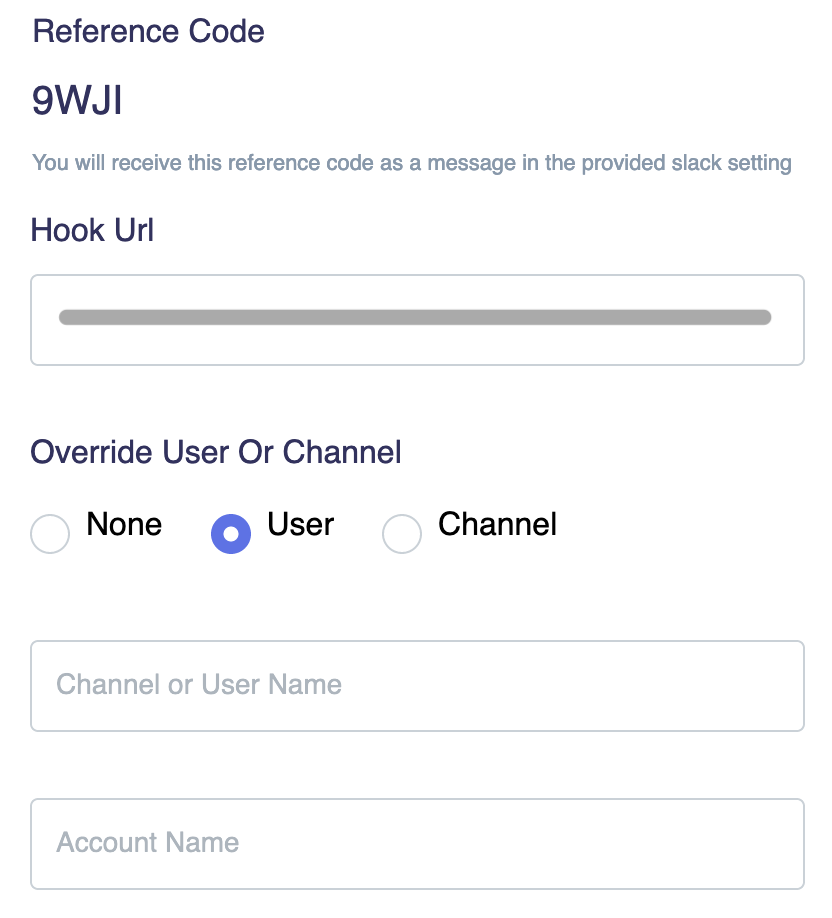Click the white dot inside User radio
Screen dimensions: 832x918
pos(231,533)
